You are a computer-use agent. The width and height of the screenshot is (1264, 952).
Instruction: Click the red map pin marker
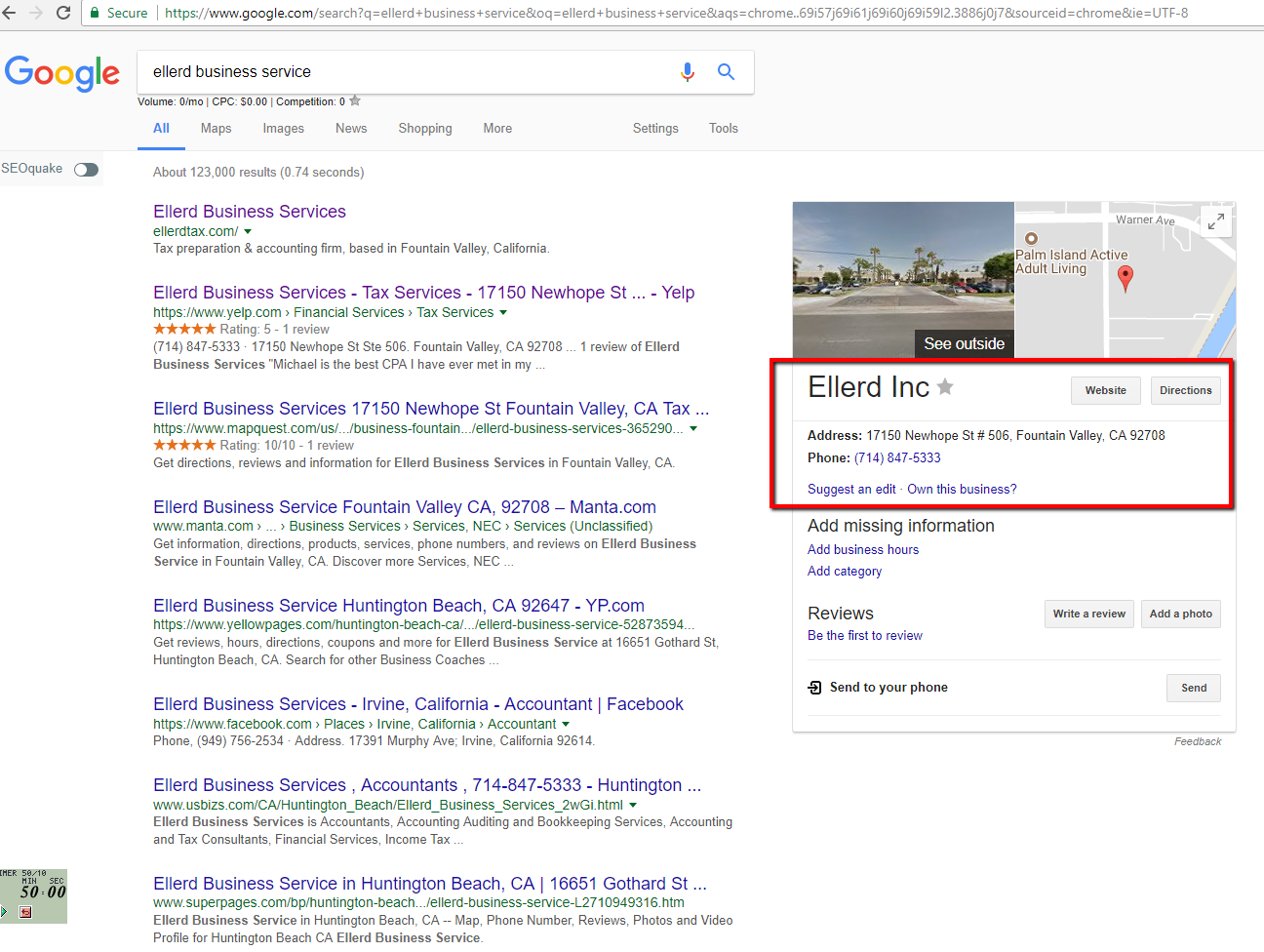[1126, 278]
